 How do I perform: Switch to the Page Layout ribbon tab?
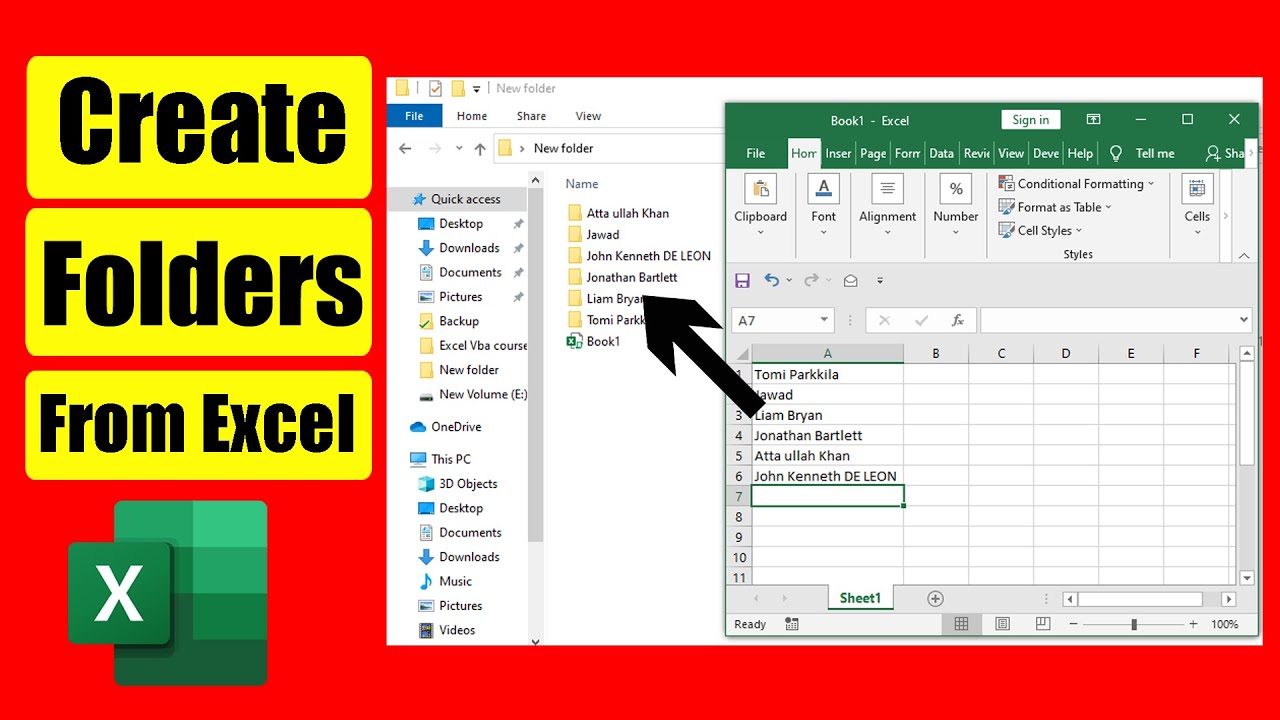tap(873, 153)
